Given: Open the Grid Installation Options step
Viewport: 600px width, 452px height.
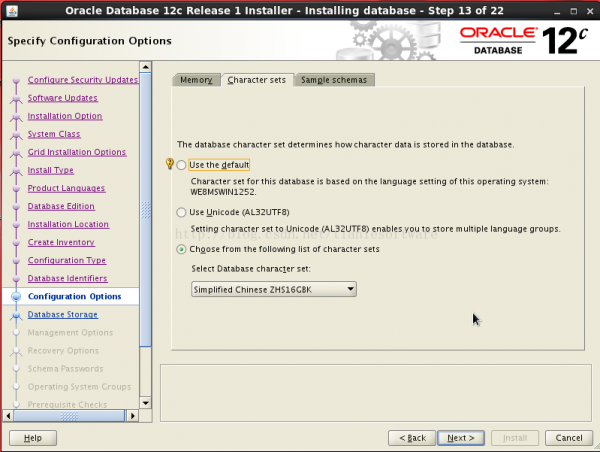Looking at the screenshot, I should (77, 152).
